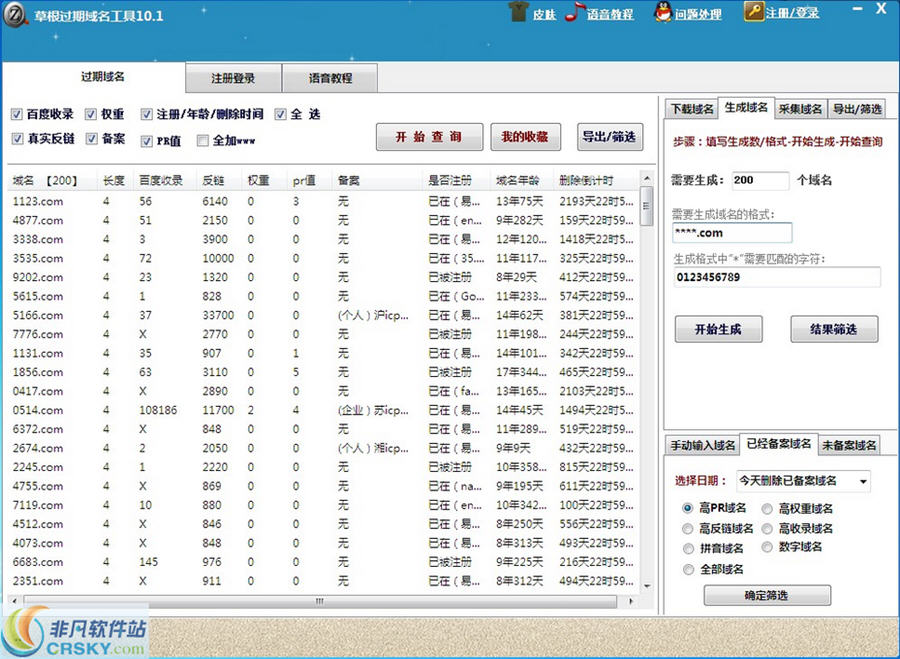Toggle the 备案 checkbox
Viewport: 900px width, 659px height.
click(x=92, y=138)
